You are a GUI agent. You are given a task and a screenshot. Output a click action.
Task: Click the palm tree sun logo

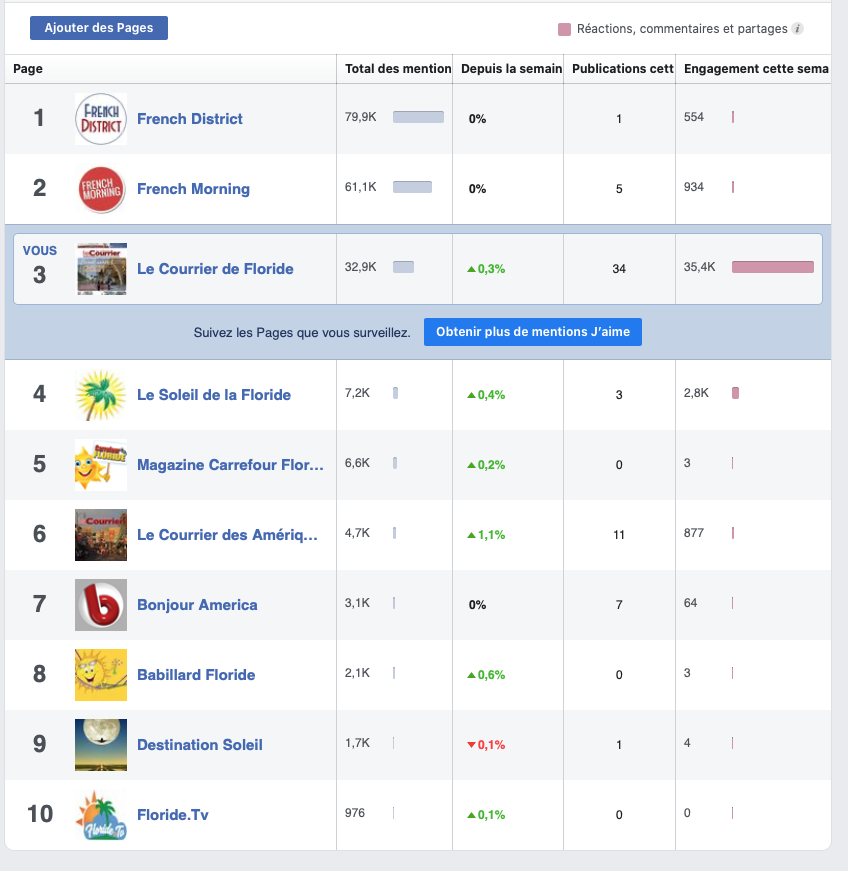point(101,395)
